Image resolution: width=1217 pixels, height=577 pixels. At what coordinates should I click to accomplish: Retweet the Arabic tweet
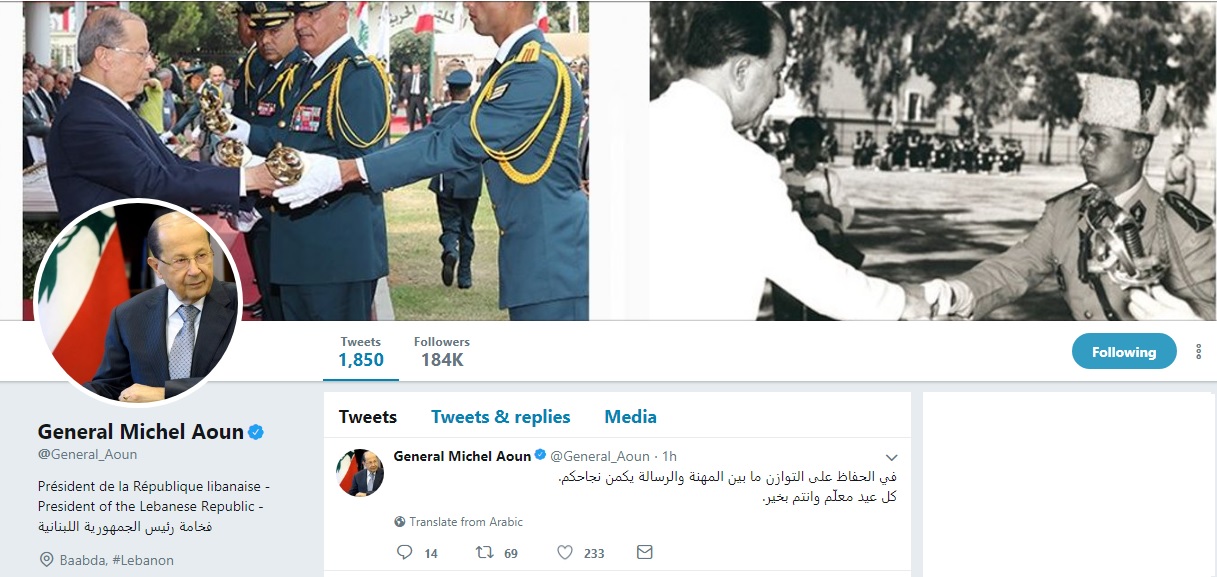[x=483, y=552]
